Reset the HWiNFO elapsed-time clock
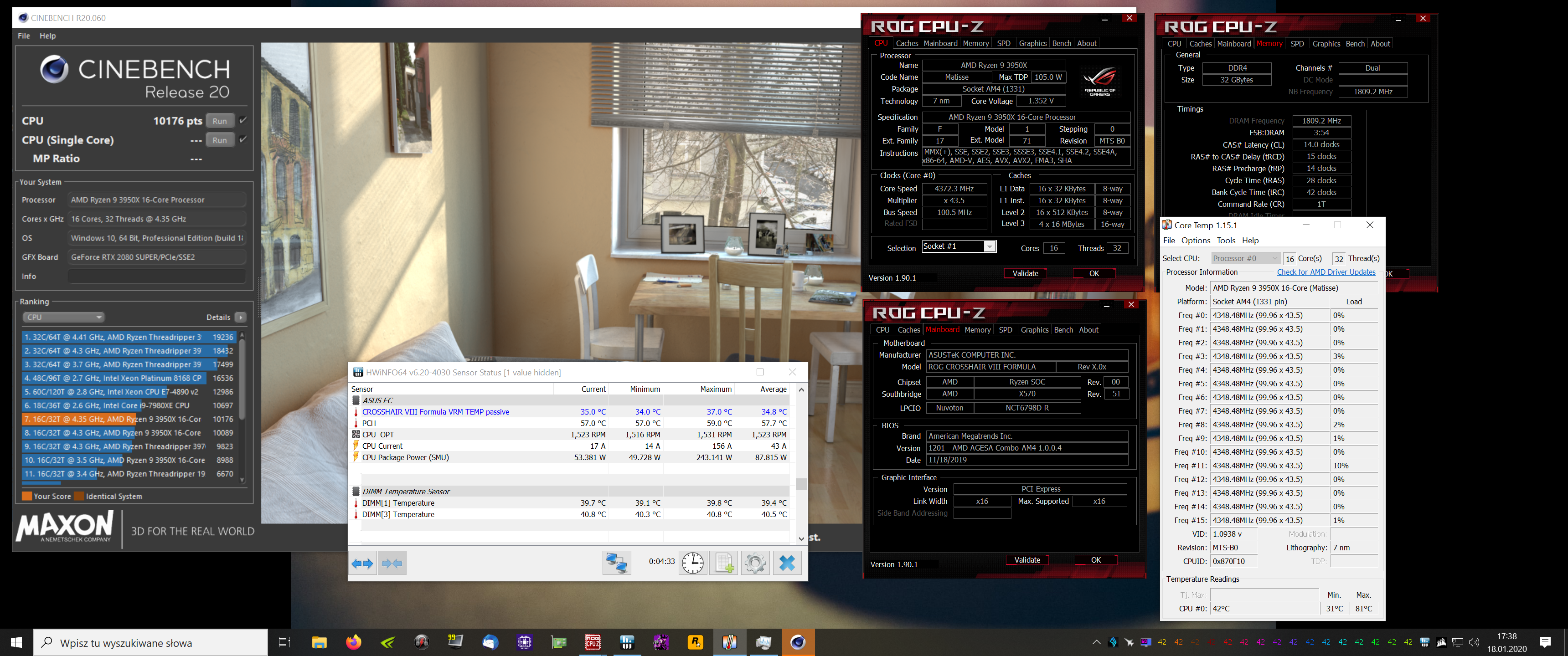The width and height of the screenshot is (1568, 656). click(693, 563)
